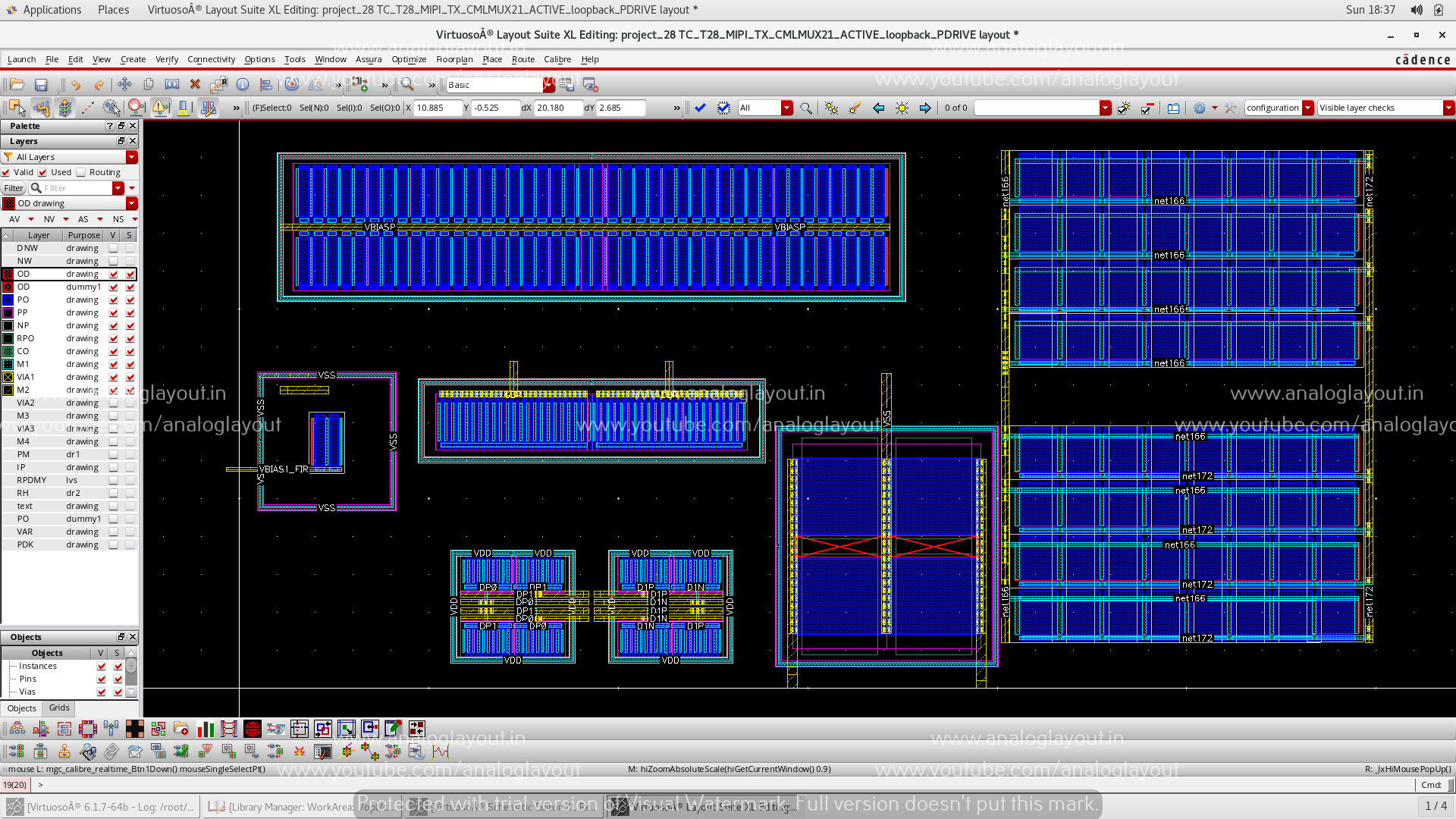1456x819 pixels.
Task: Open the Calibre menu
Action: point(557,59)
